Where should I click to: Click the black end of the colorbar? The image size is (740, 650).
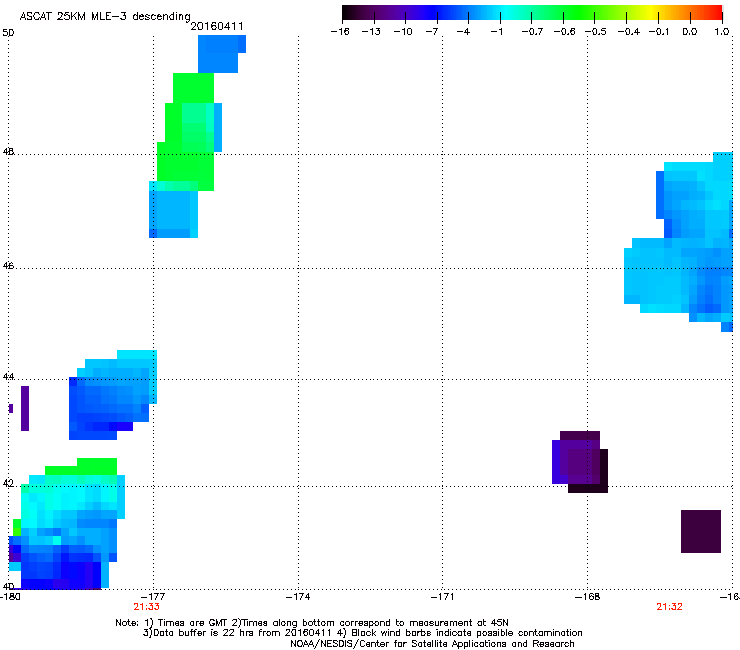[349, 13]
